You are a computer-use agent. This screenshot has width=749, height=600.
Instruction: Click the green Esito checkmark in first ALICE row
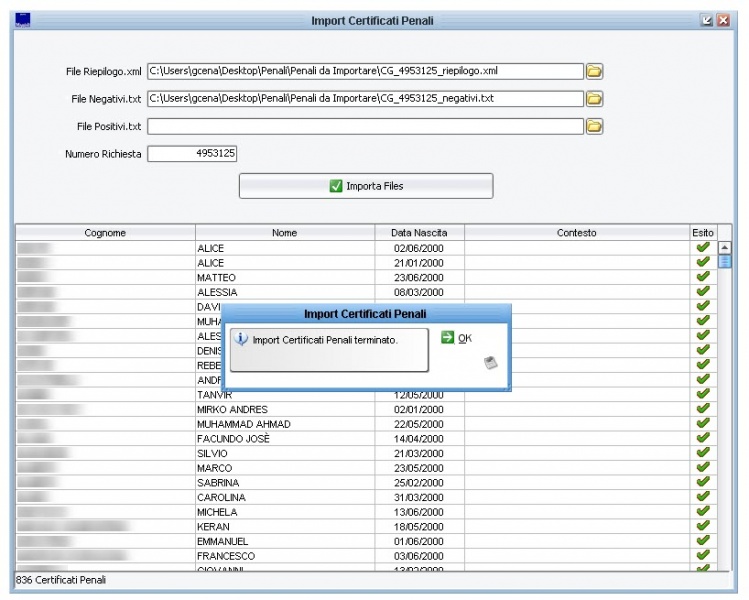(702, 248)
